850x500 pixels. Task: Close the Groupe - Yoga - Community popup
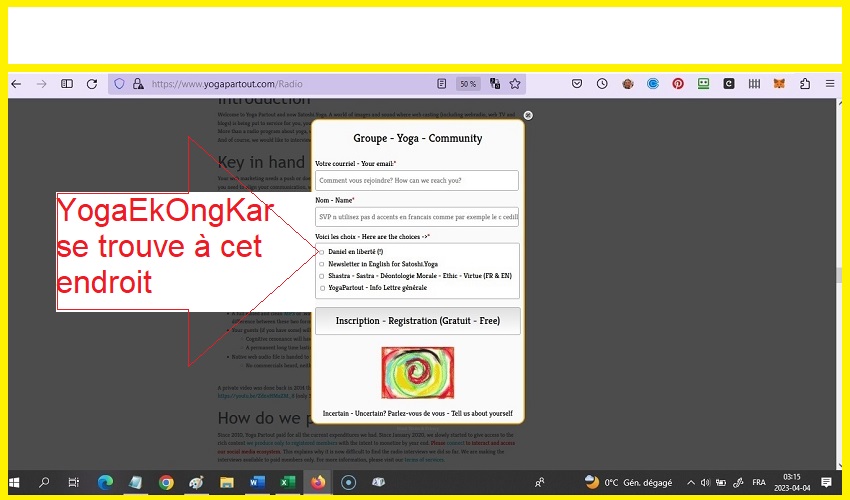click(x=528, y=115)
